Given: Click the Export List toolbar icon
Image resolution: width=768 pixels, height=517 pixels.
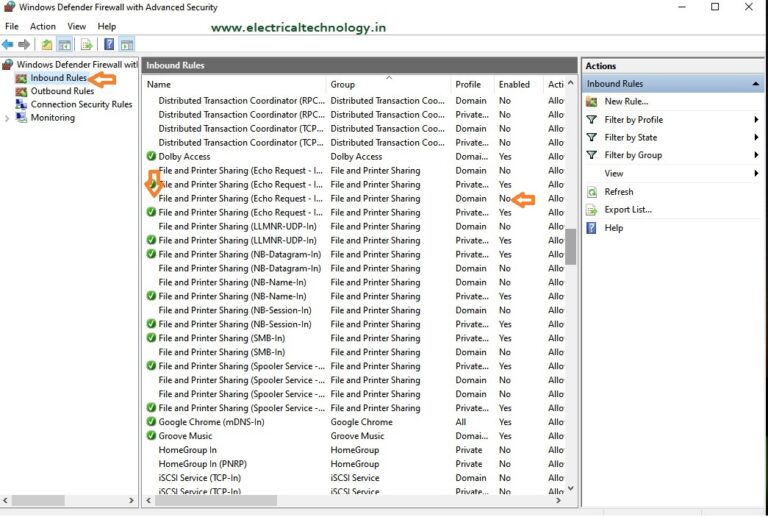Looking at the screenshot, I should click(87, 45).
